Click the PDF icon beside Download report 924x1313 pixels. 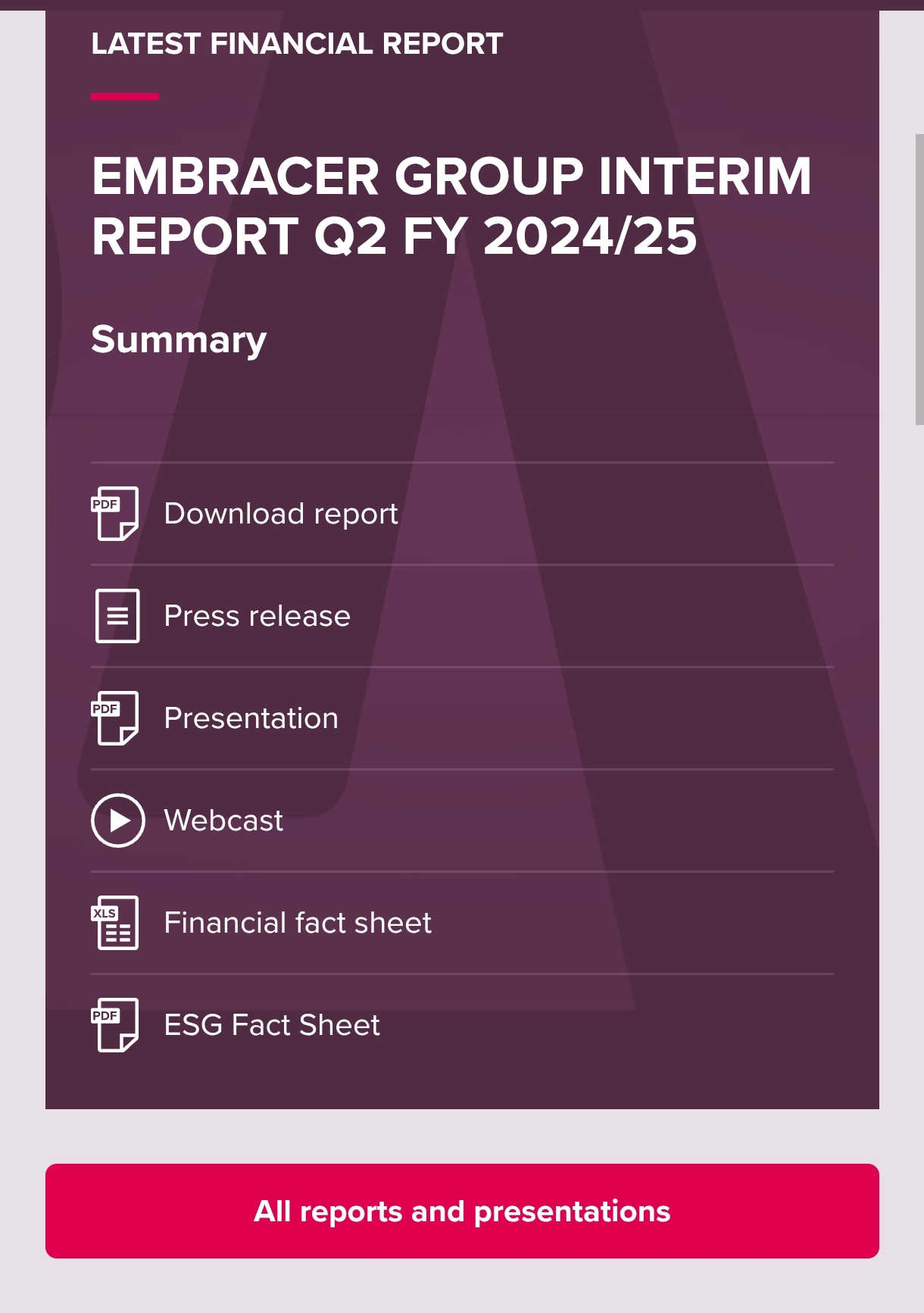click(115, 514)
